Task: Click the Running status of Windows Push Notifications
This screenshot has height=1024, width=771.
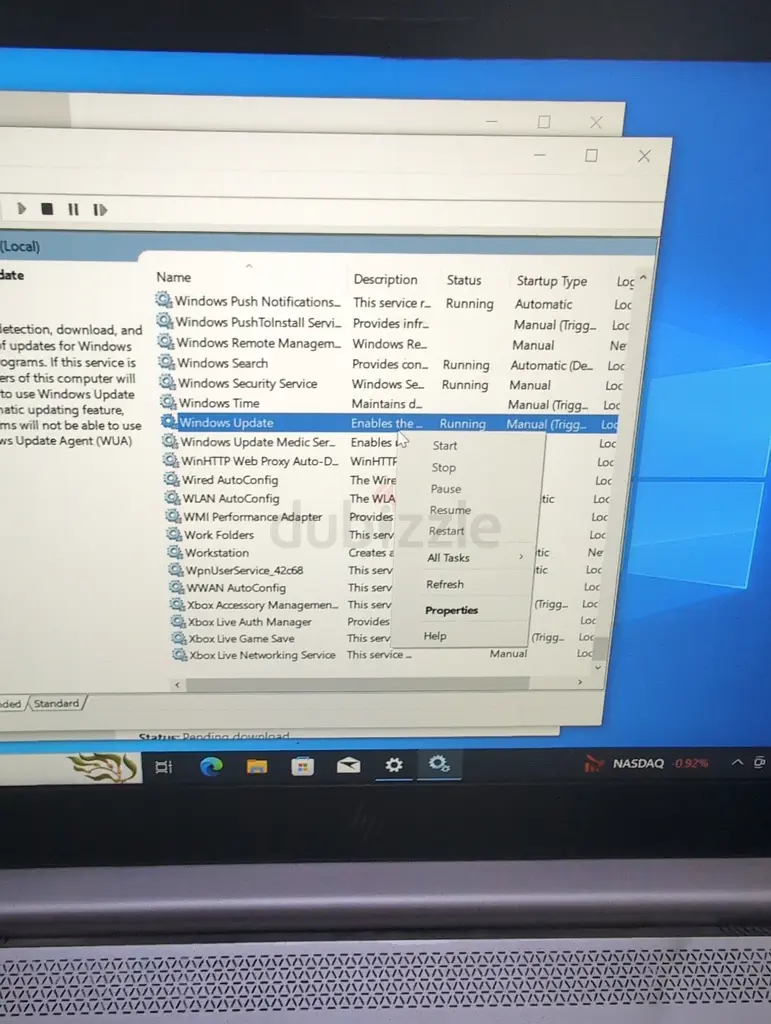Action: (469, 304)
